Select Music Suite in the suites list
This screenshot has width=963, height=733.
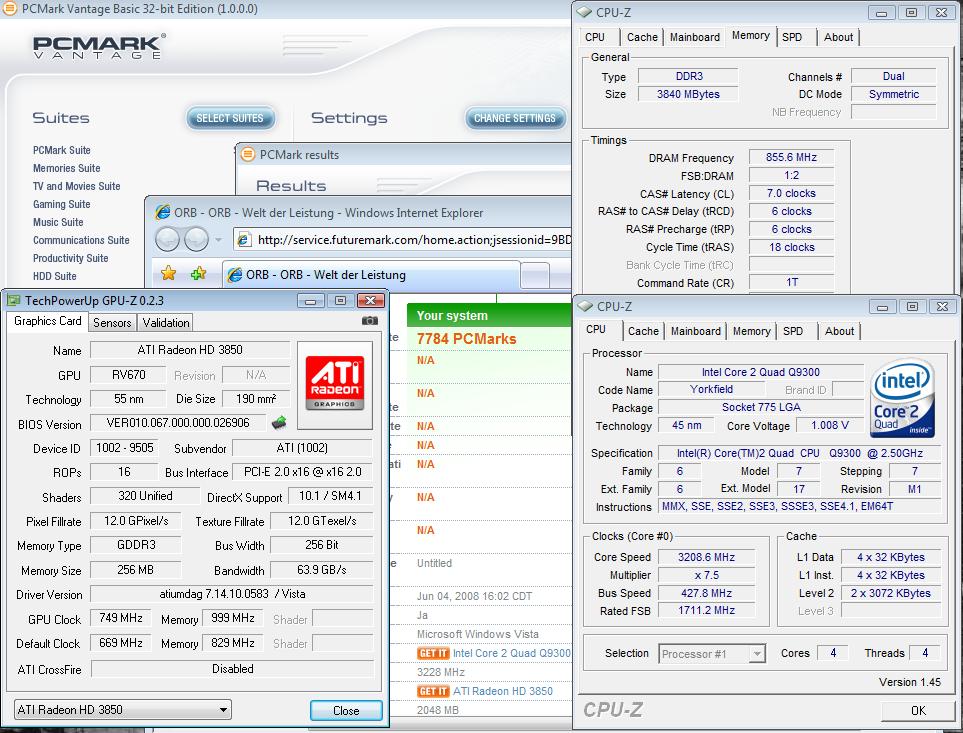coord(58,222)
